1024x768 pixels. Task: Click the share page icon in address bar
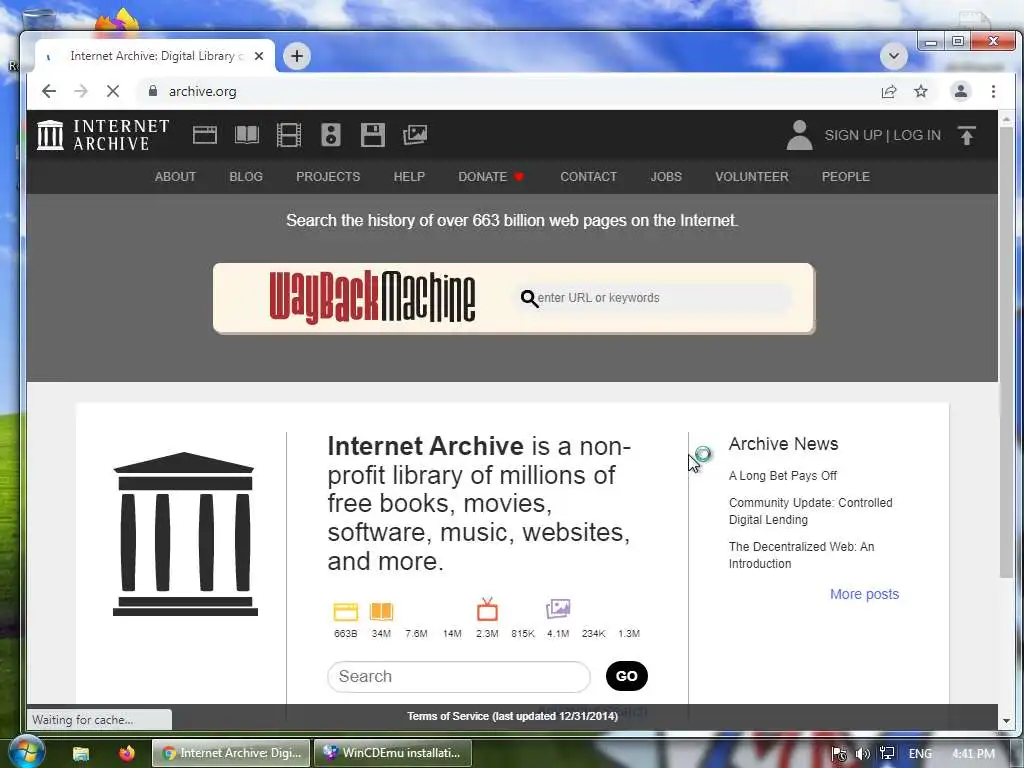889,91
